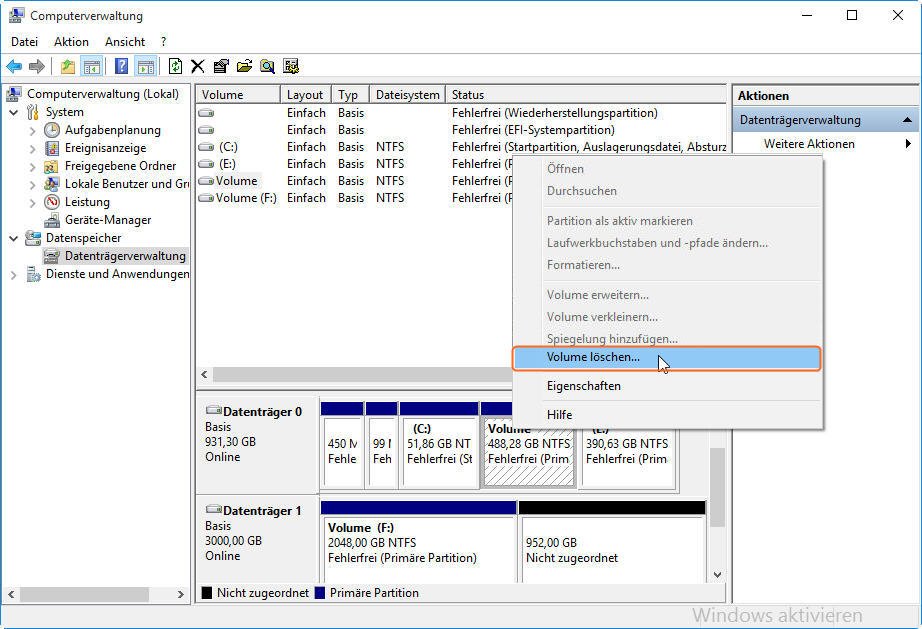922x629 pixels.
Task: Select Geräte-Manager in the tree
Action: pyautogui.click(x=108, y=220)
